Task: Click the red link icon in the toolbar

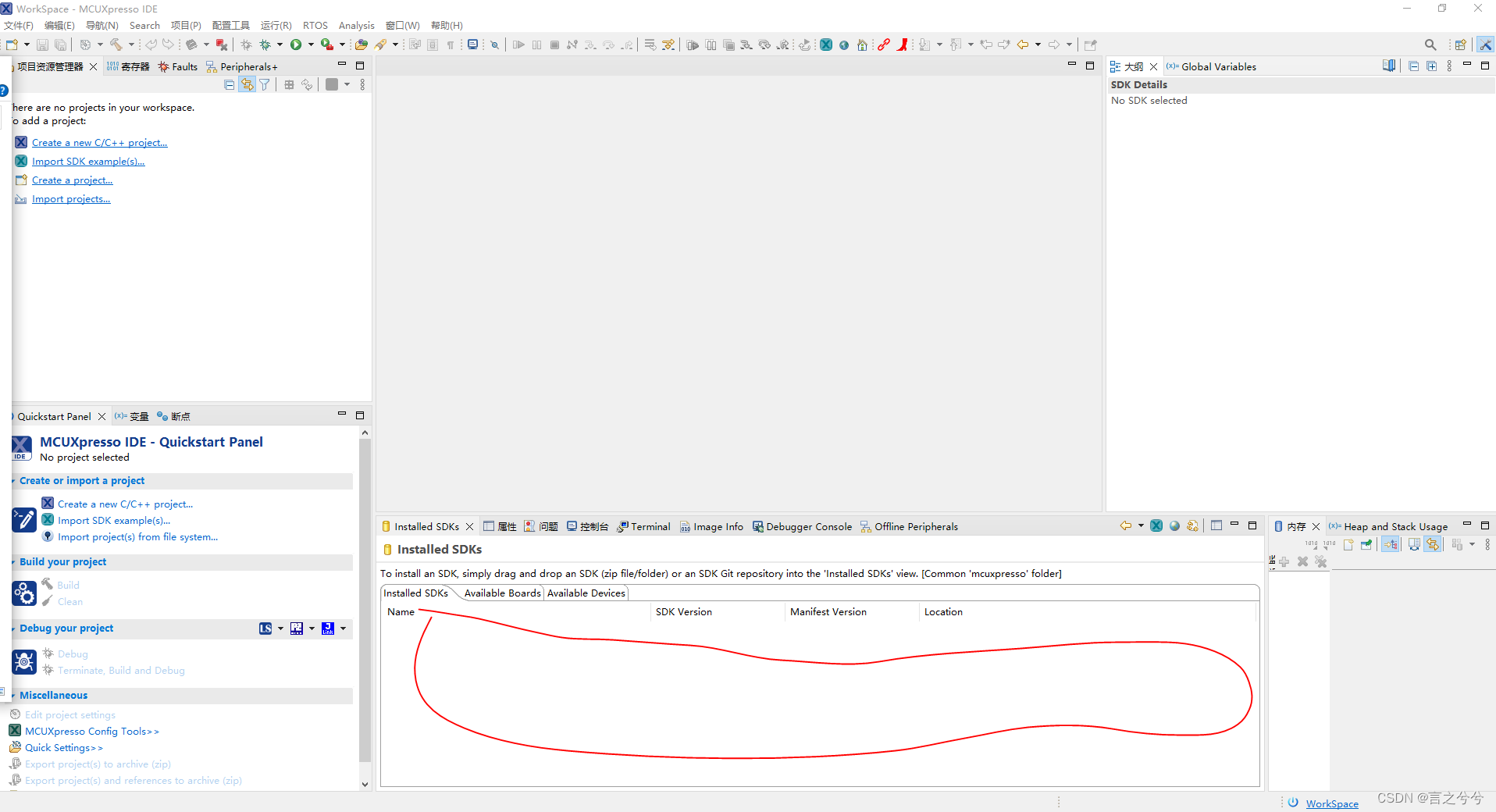Action: tap(883, 45)
